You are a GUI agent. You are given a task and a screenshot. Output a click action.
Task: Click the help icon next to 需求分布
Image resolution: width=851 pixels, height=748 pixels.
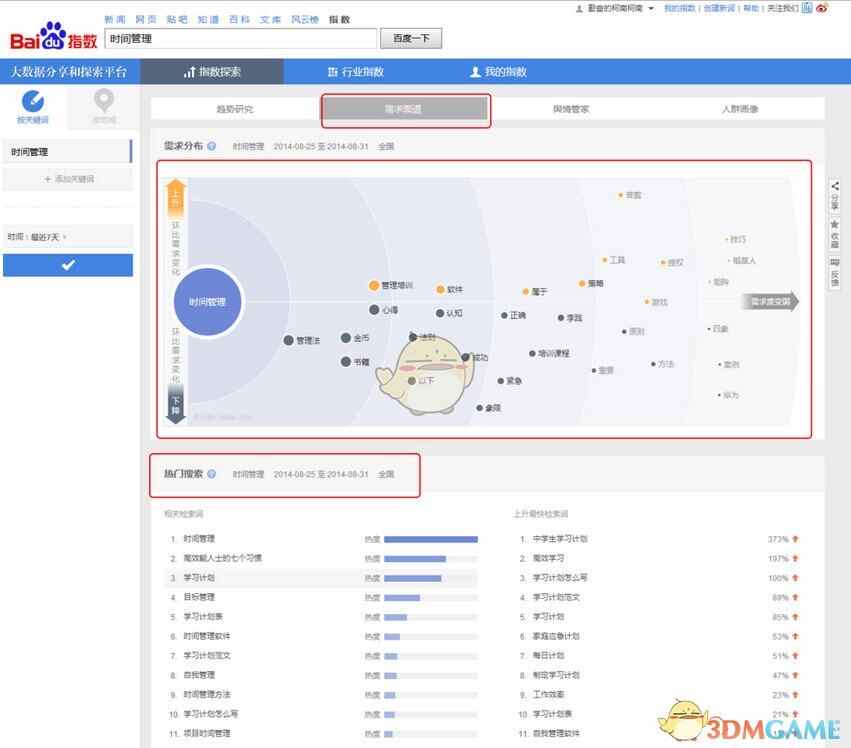tap(212, 146)
